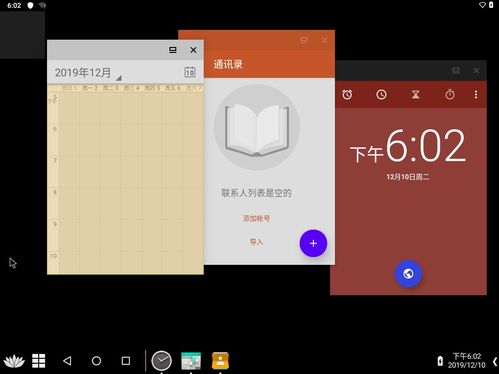Click the back triangle navigation button
Viewport: 499px width, 374px height.
point(67,361)
